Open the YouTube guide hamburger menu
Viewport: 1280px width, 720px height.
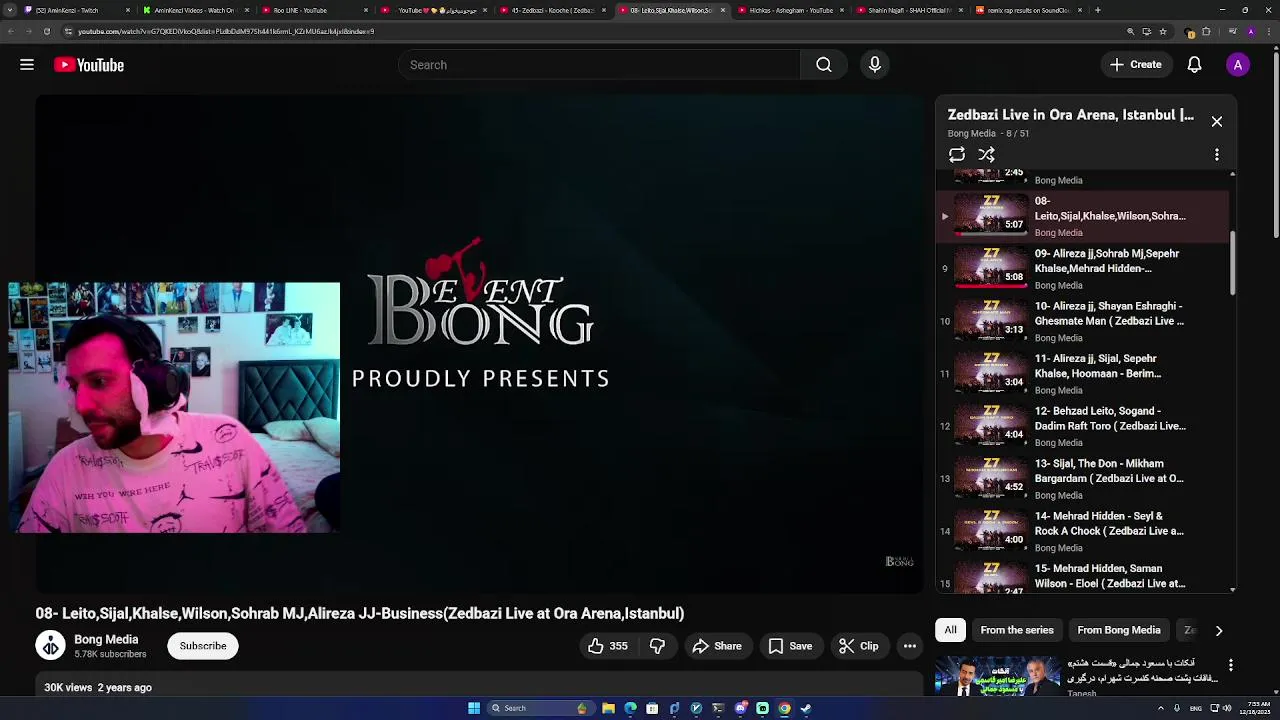point(27,65)
